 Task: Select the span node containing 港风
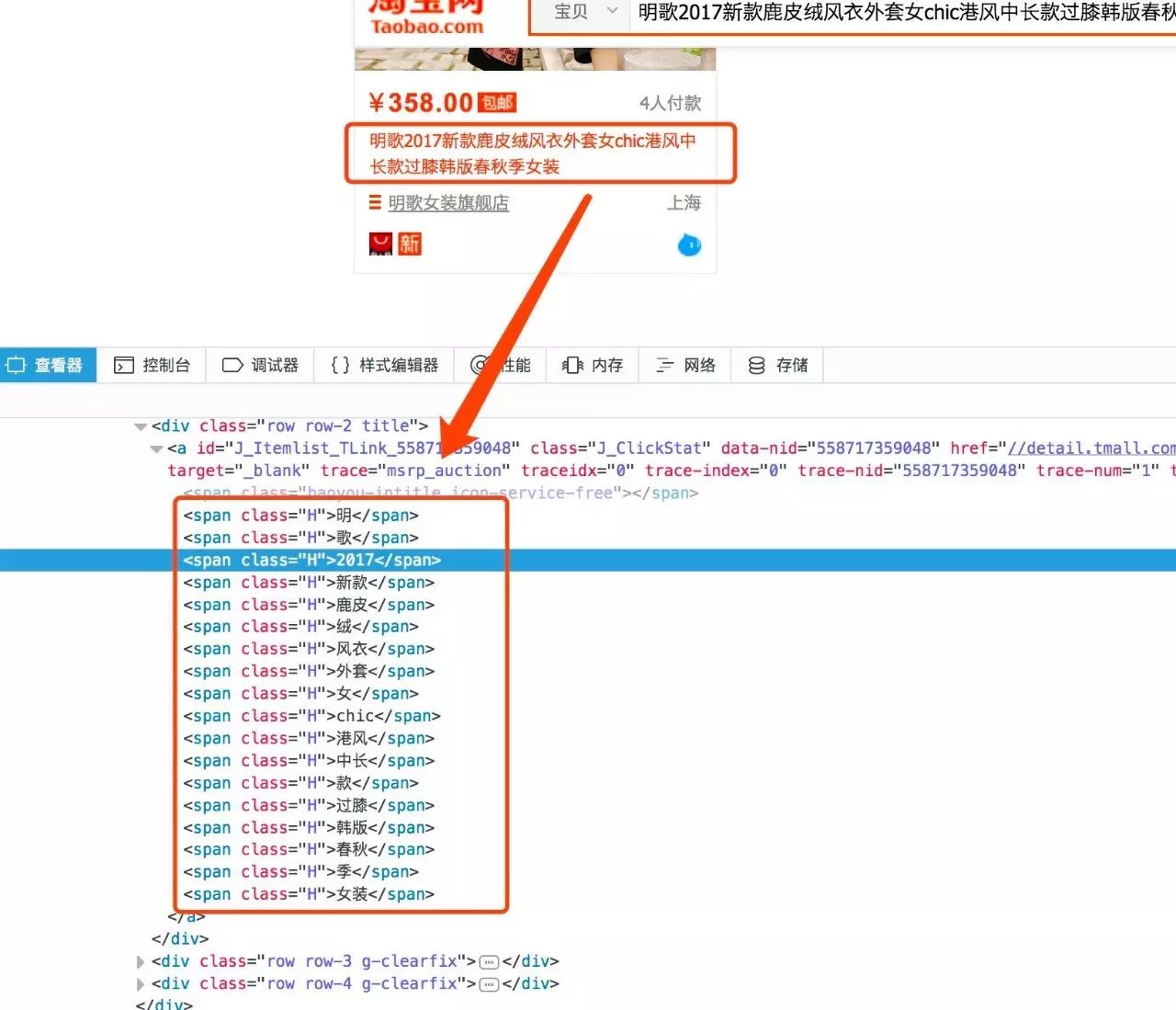click(x=309, y=739)
